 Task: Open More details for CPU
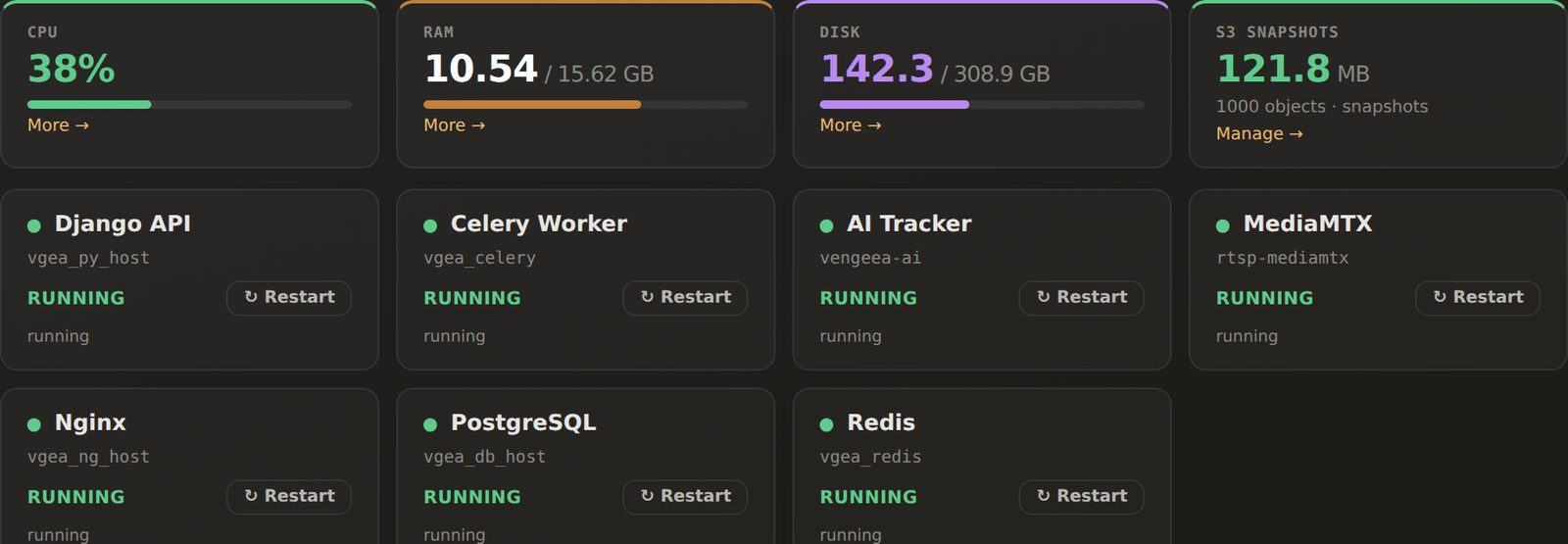58,125
